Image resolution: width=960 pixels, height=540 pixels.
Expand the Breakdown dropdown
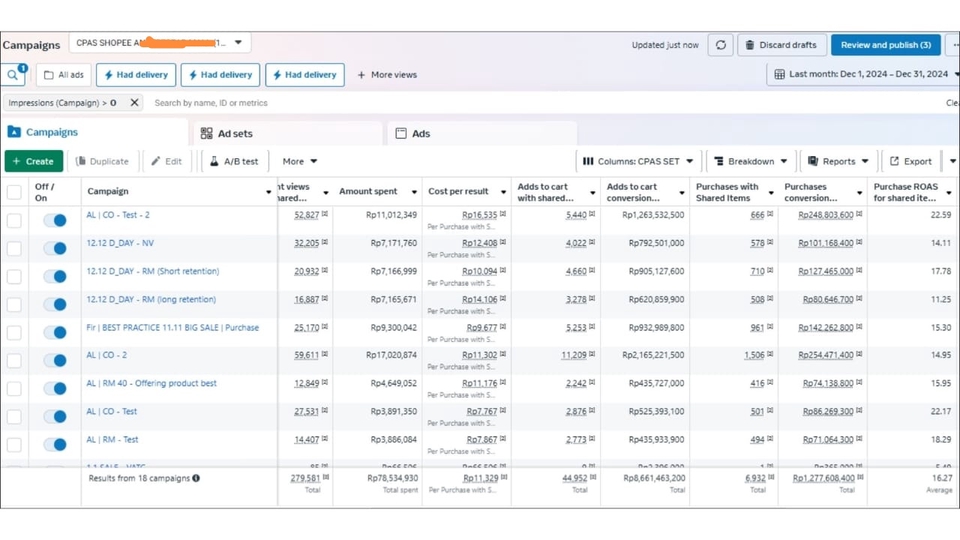pyautogui.click(x=750, y=161)
